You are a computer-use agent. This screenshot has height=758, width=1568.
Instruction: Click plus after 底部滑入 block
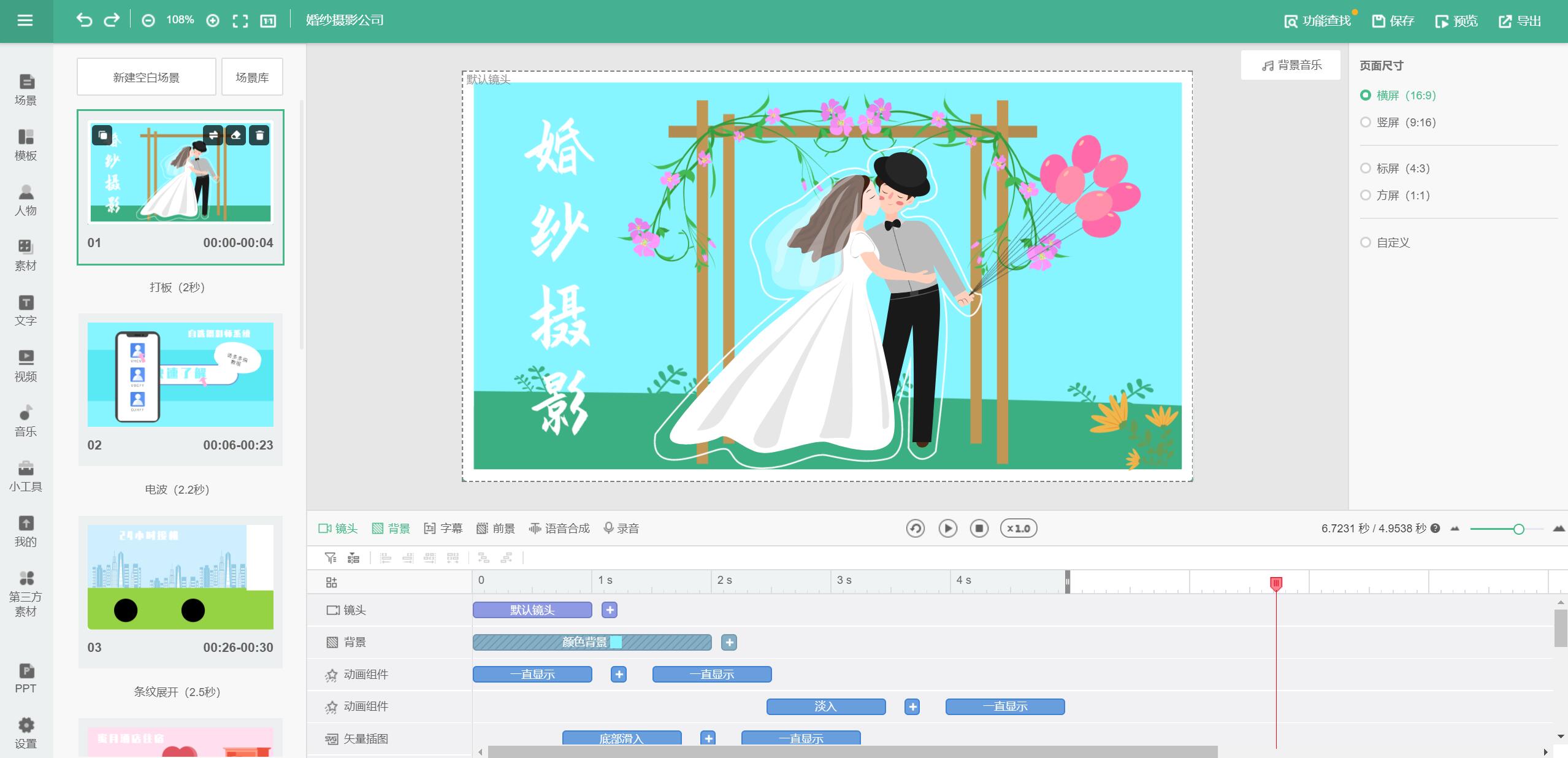708,738
